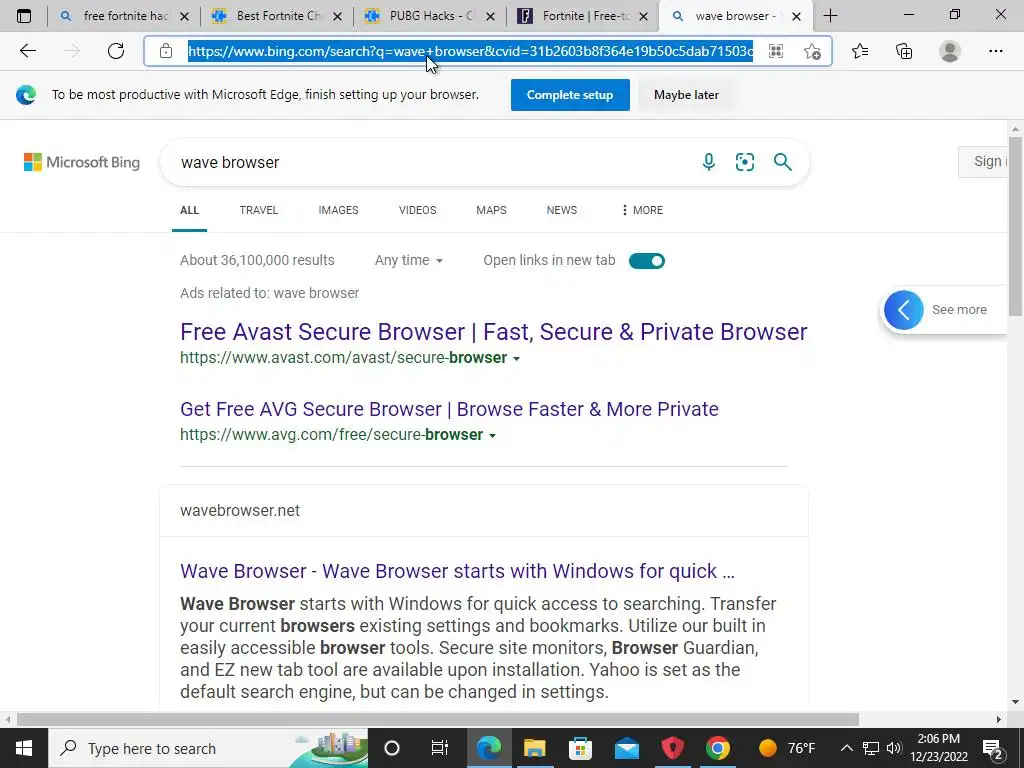Viewport: 1024px width, 768px height.
Task: Open Free Avast Secure Browser link
Action: click(x=494, y=332)
